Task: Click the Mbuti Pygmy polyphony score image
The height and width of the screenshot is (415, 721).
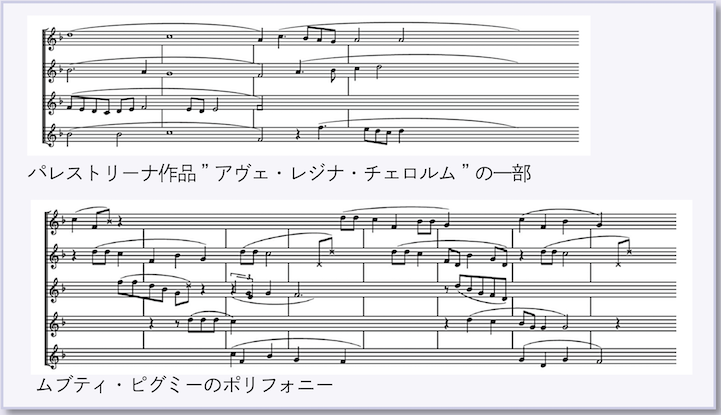Action: click(361, 287)
